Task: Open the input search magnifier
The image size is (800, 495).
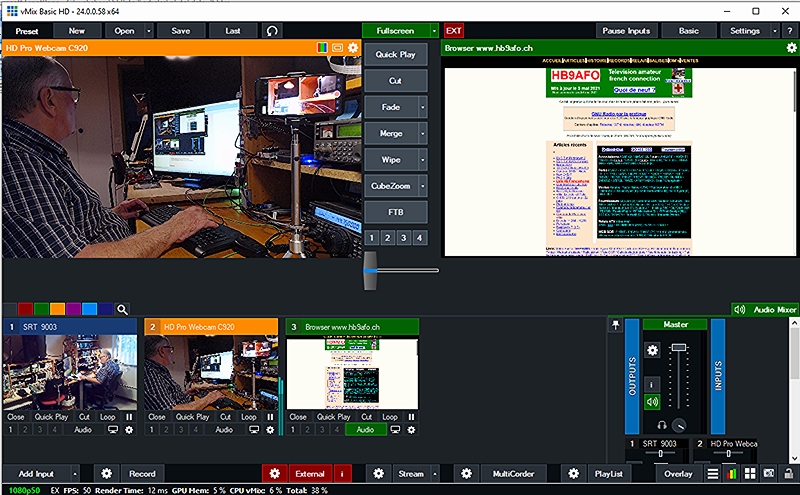Action: 123,310
